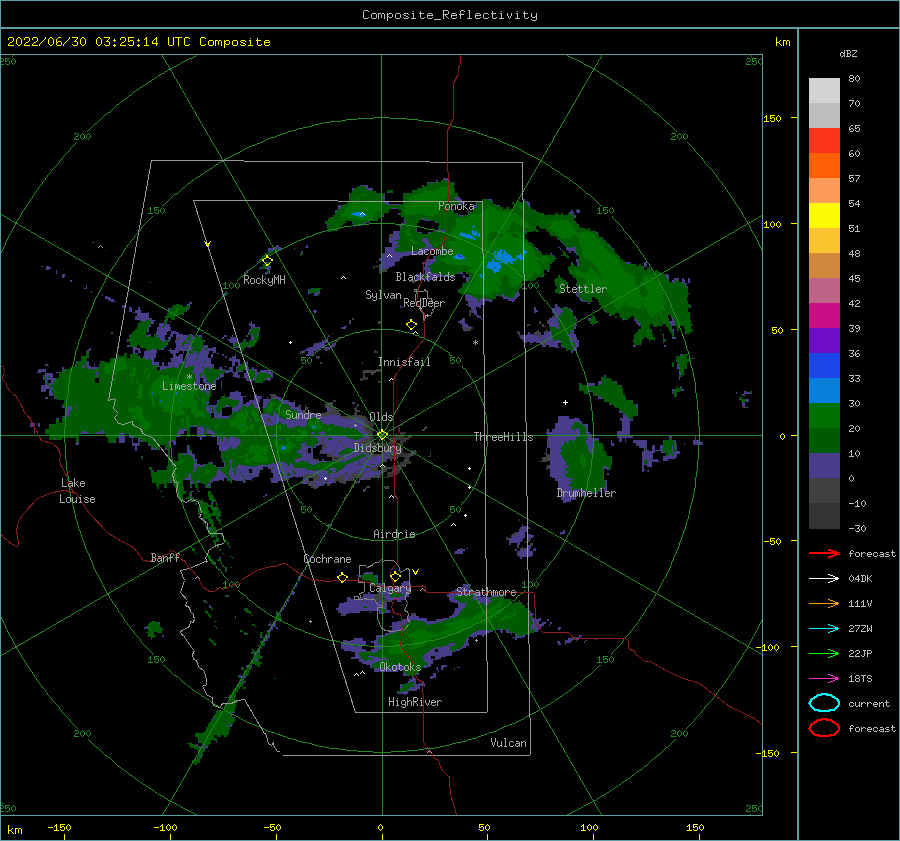Click the royal blue swatch in dBZ scale
The width and height of the screenshot is (900, 841).
[824, 365]
